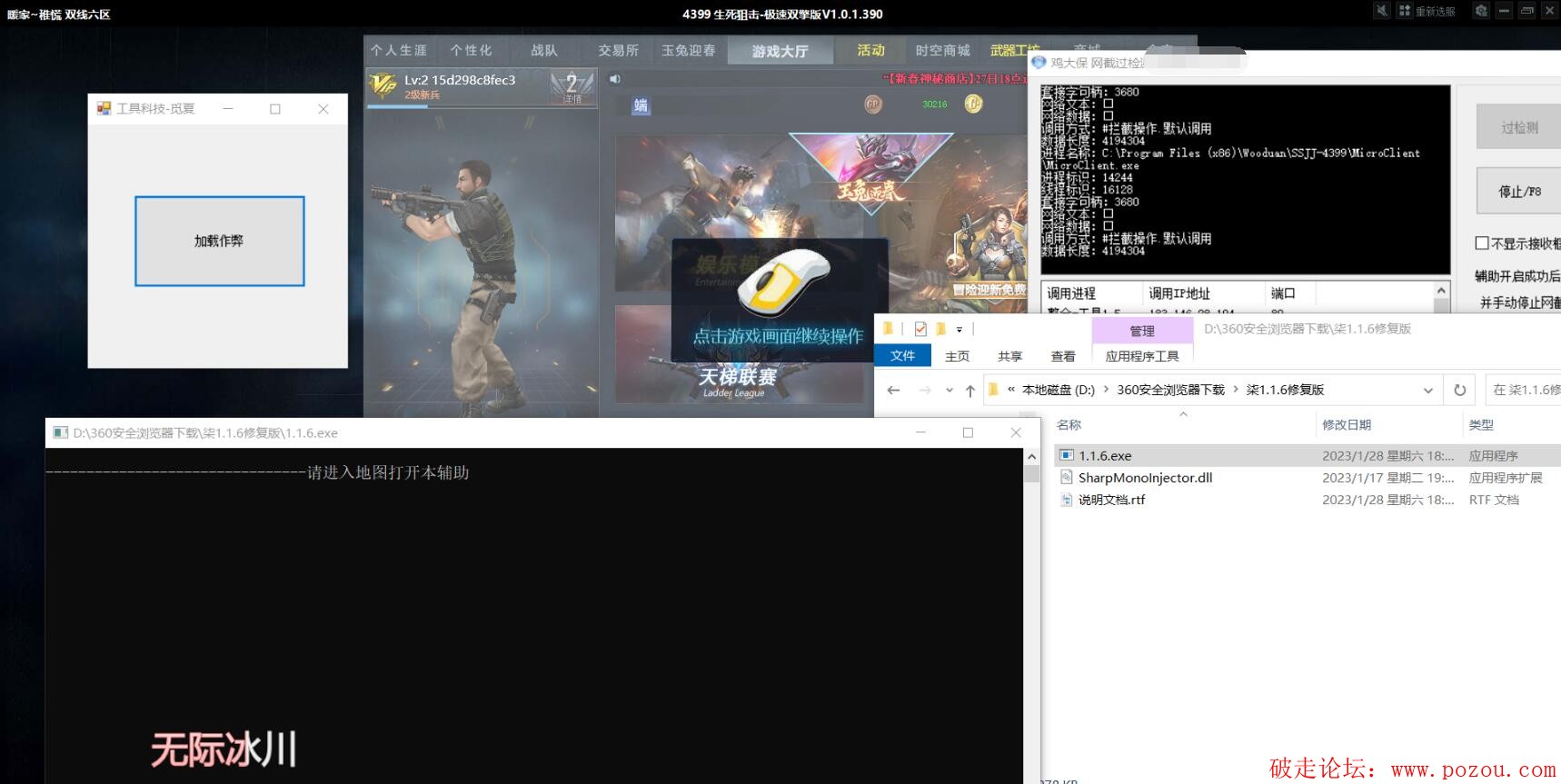Open the 玉兔迎春 tab

click(688, 50)
